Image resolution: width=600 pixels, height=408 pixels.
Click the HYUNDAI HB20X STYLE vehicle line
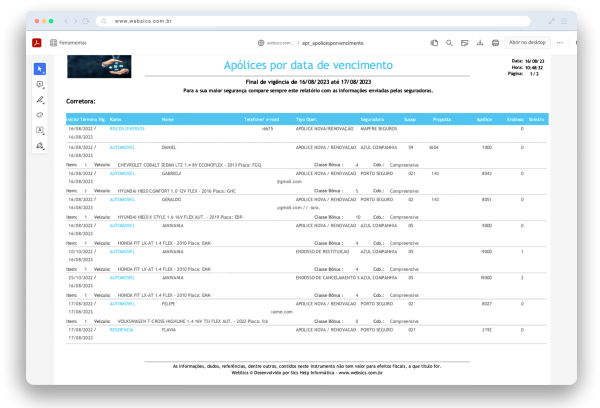(181, 217)
